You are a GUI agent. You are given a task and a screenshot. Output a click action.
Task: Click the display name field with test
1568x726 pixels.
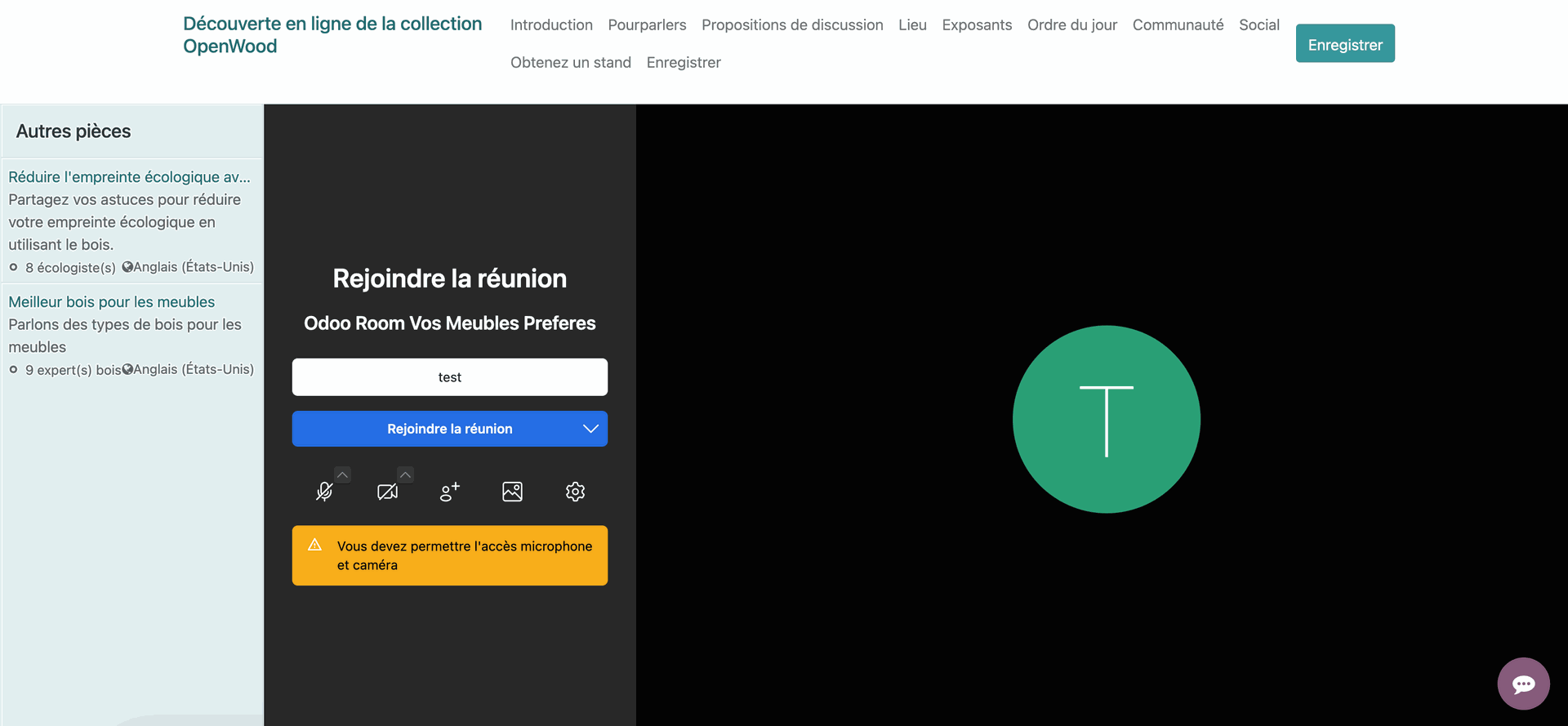click(449, 377)
